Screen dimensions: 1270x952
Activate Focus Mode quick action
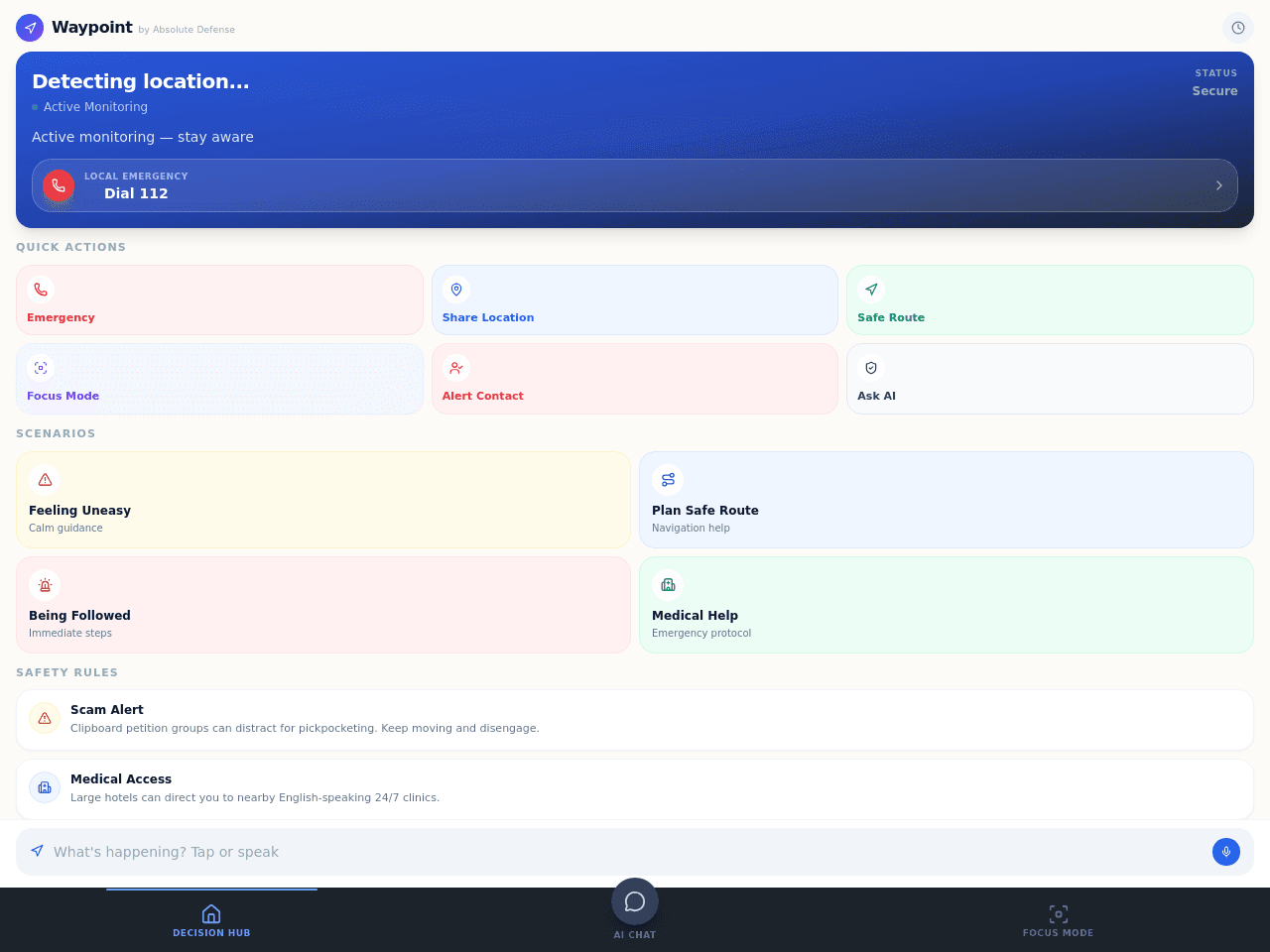coord(219,379)
